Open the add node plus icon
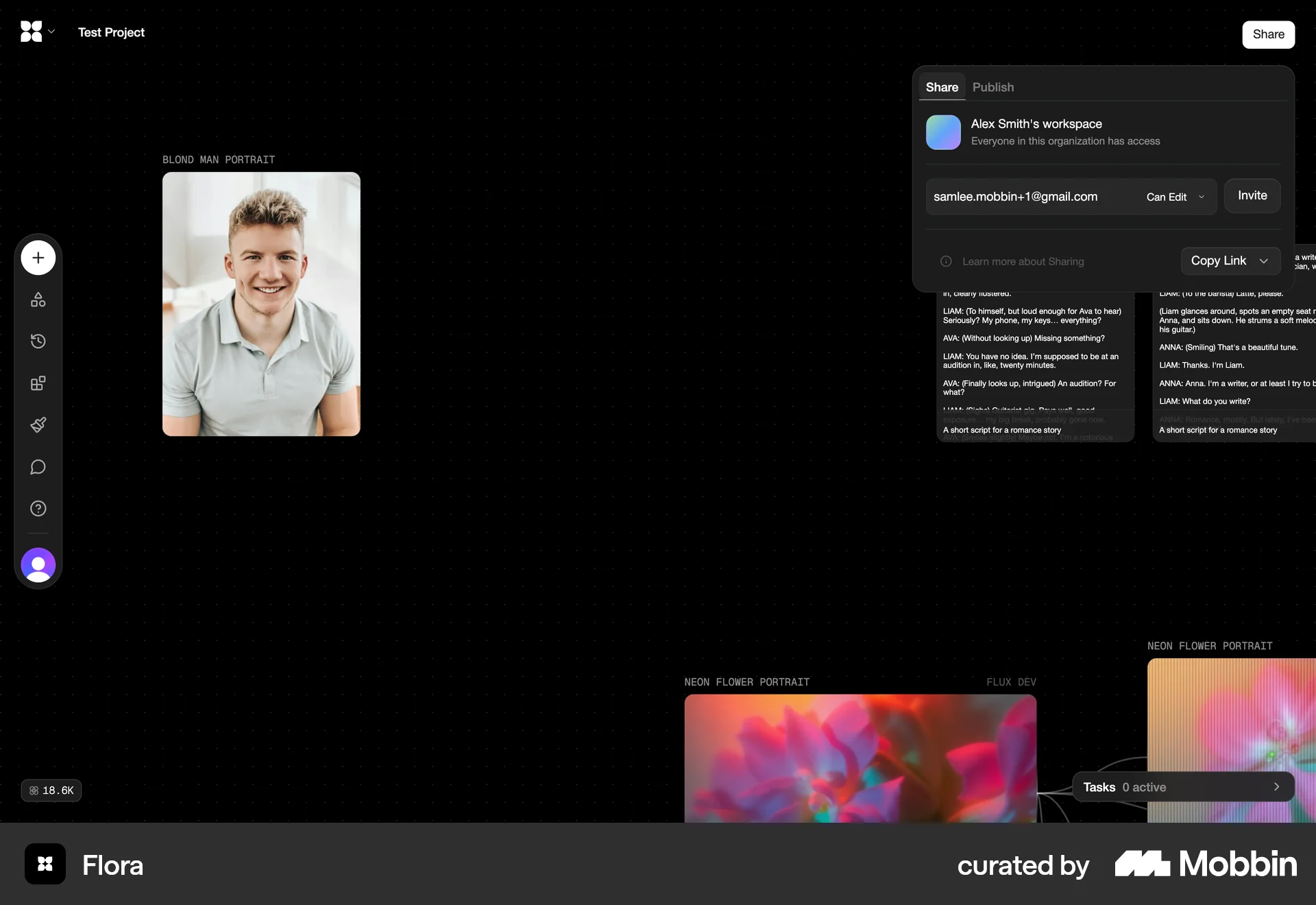The width and height of the screenshot is (1316, 905). pyautogui.click(x=38, y=257)
